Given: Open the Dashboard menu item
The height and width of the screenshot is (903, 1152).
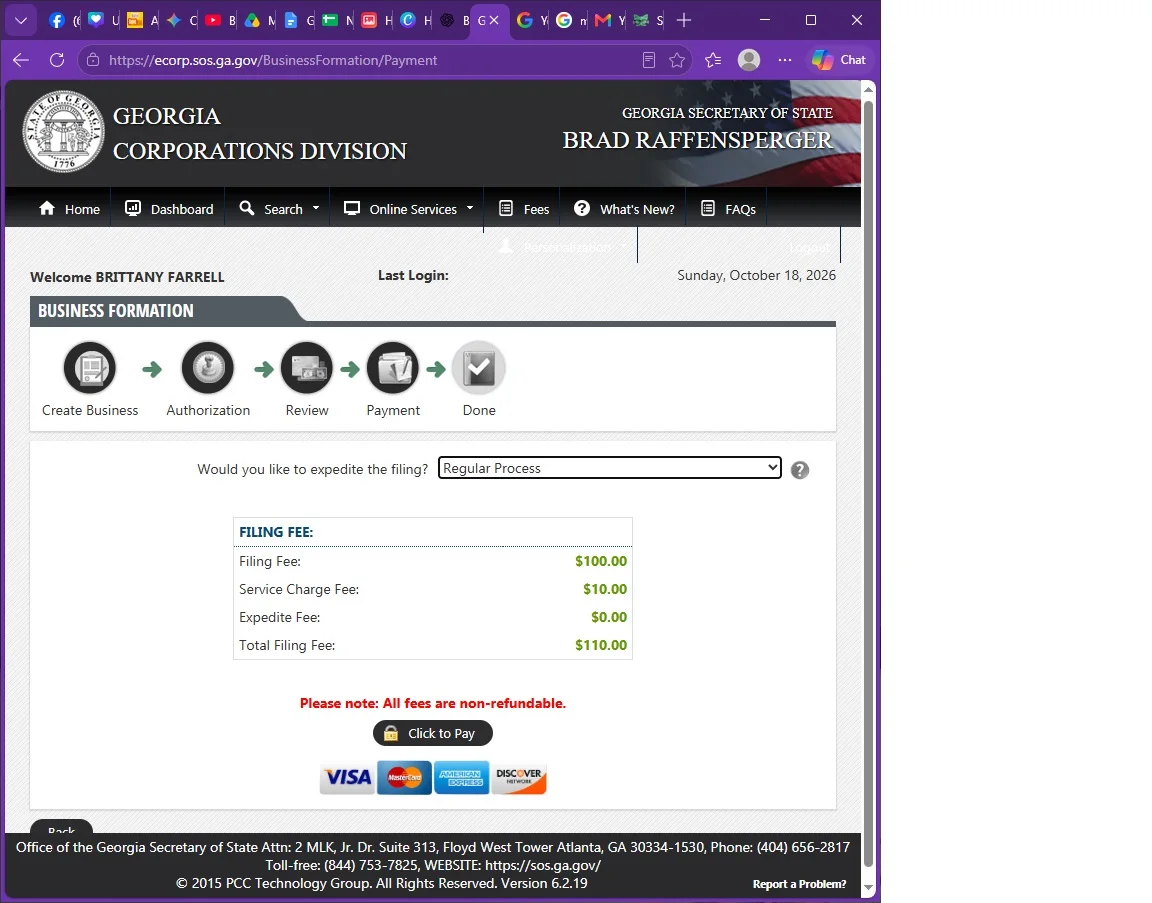Looking at the screenshot, I should click(169, 209).
